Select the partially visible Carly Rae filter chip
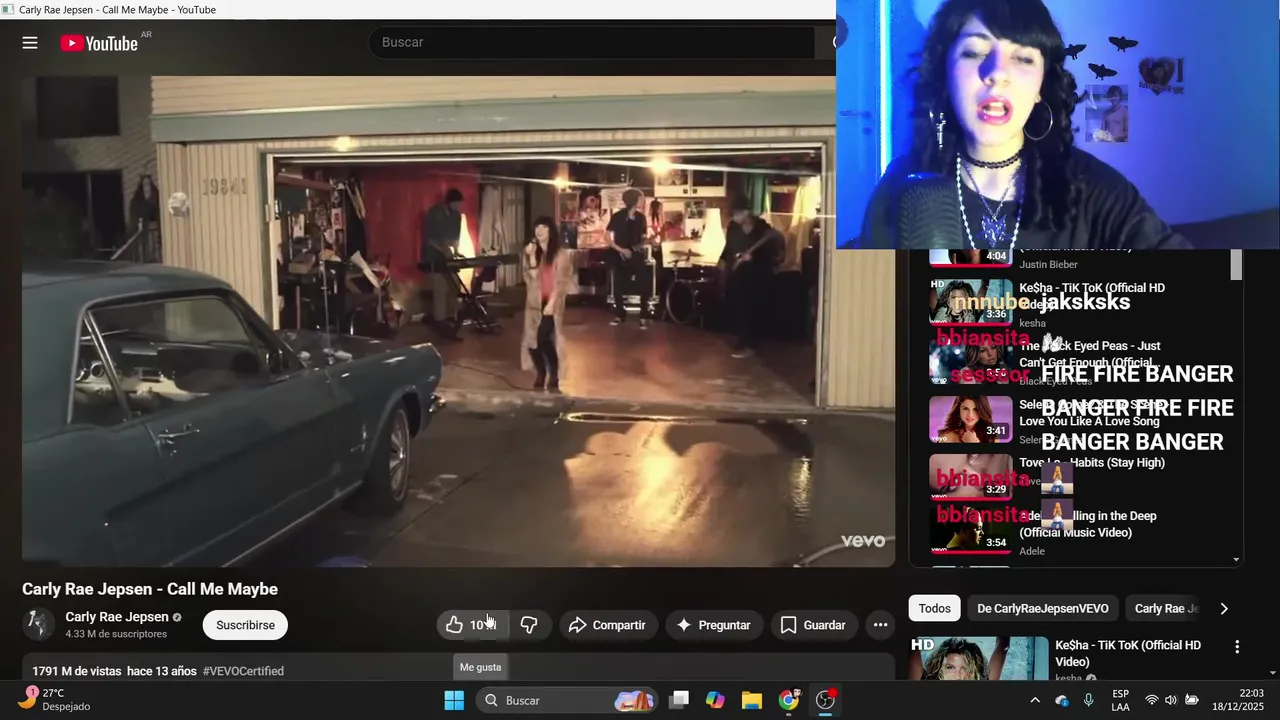The height and width of the screenshot is (720, 1280). click(x=1165, y=608)
